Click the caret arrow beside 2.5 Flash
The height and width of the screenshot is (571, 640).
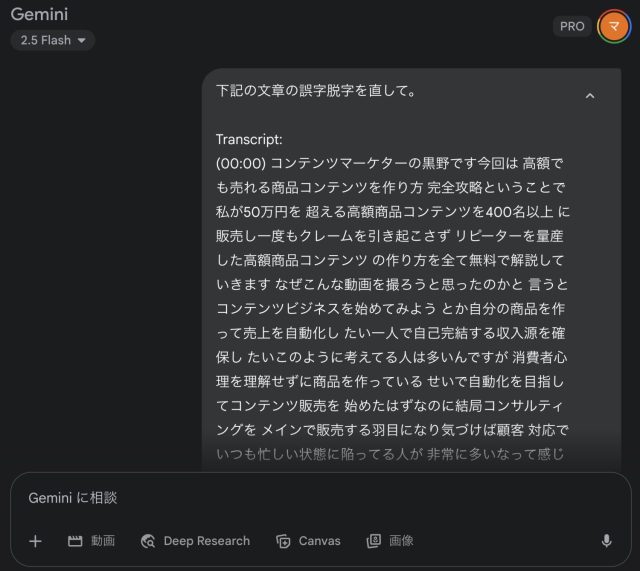[81, 40]
